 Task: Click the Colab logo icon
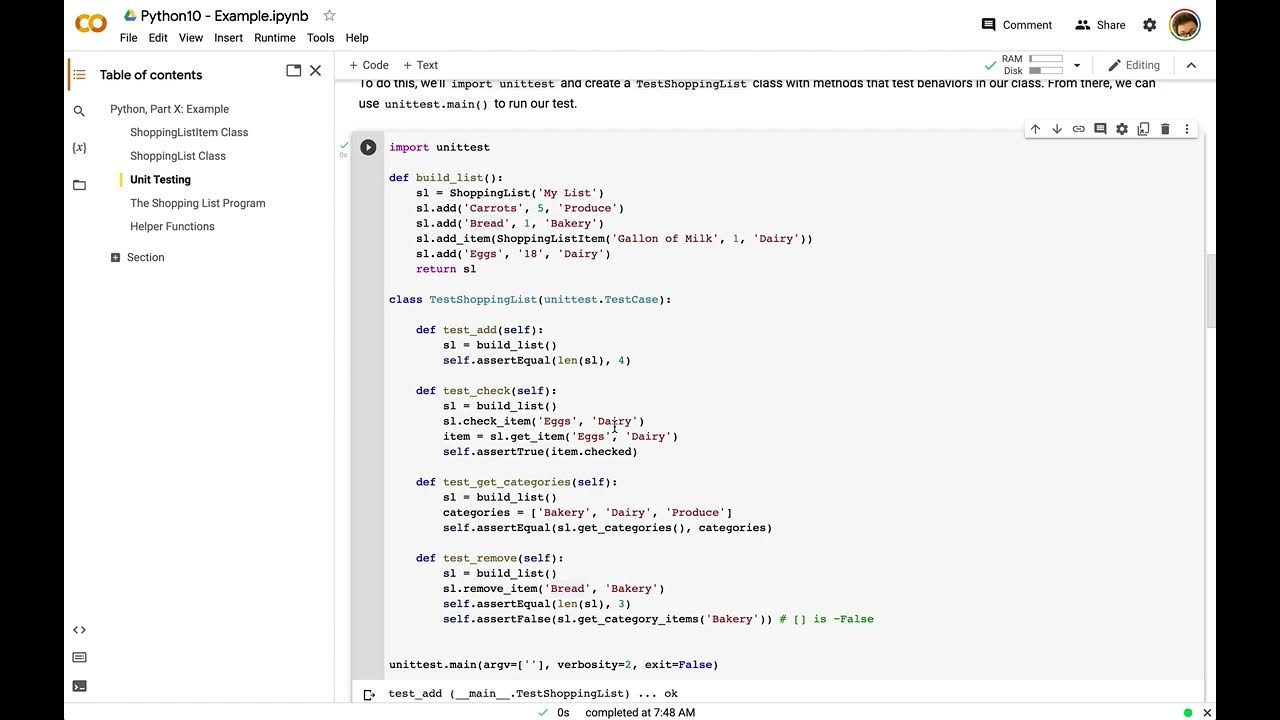(x=91, y=24)
